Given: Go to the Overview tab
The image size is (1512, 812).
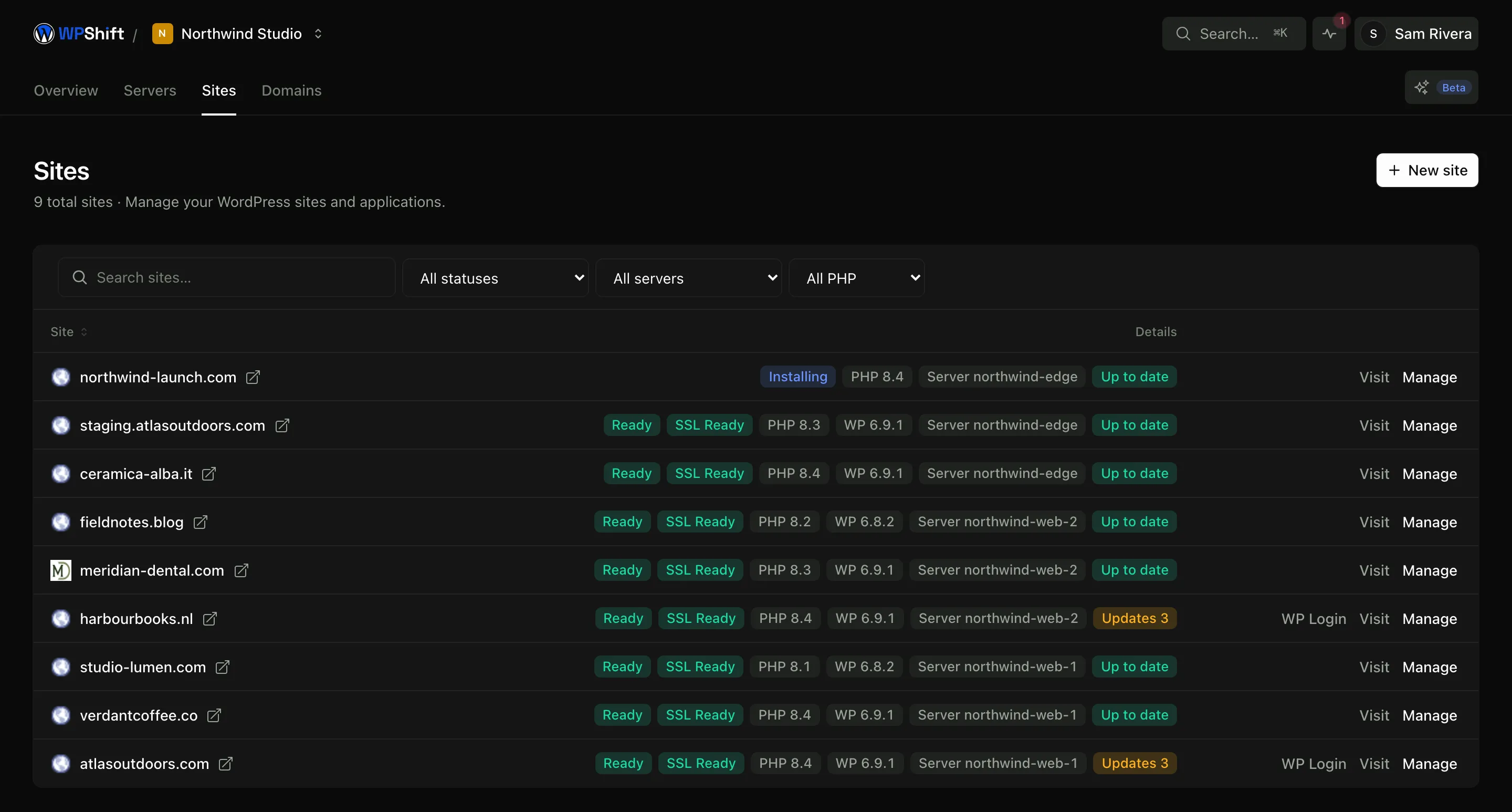Looking at the screenshot, I should point(66,90).
